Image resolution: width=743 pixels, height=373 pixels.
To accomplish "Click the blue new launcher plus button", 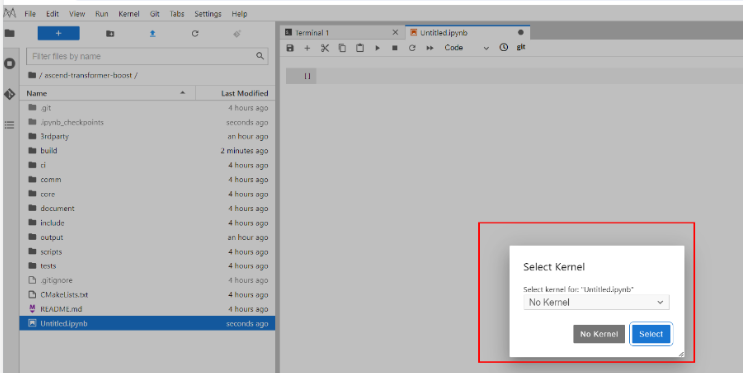I will [58, 33].
